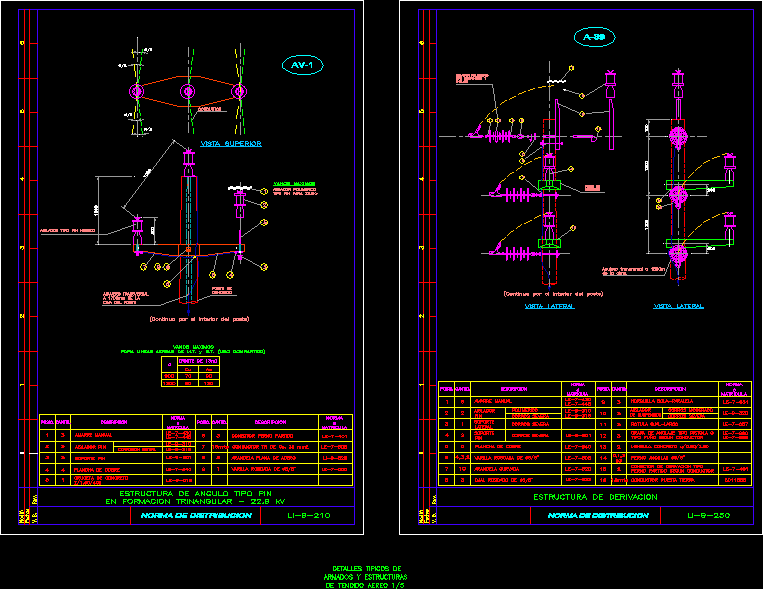Click the A-39 label oval

coord(594,37)
